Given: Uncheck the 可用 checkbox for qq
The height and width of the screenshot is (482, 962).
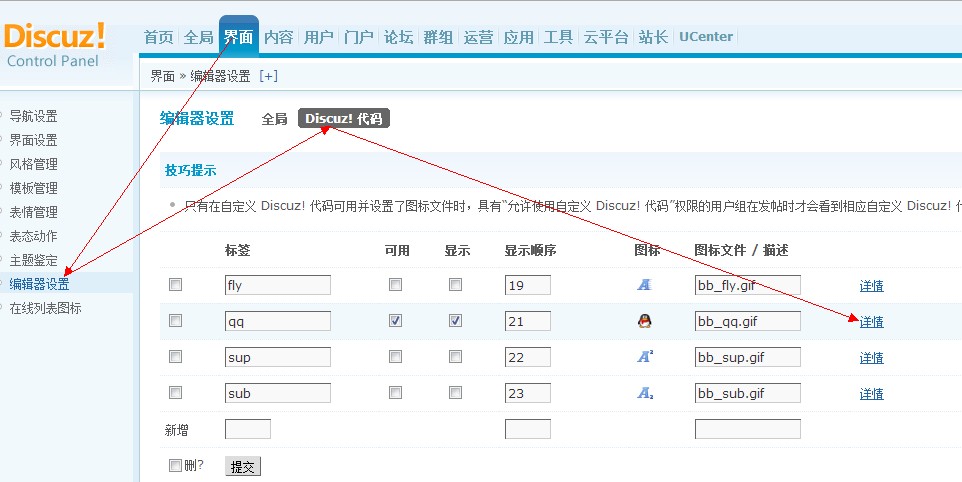Looking at the screenshot, I should coord(396,321).
